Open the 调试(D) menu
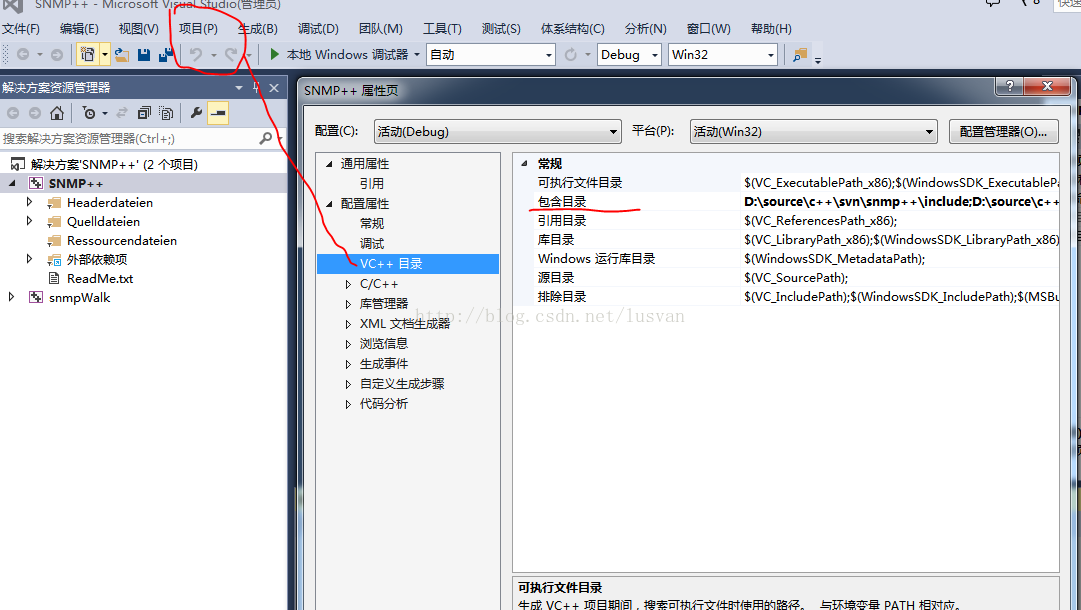 318,29
